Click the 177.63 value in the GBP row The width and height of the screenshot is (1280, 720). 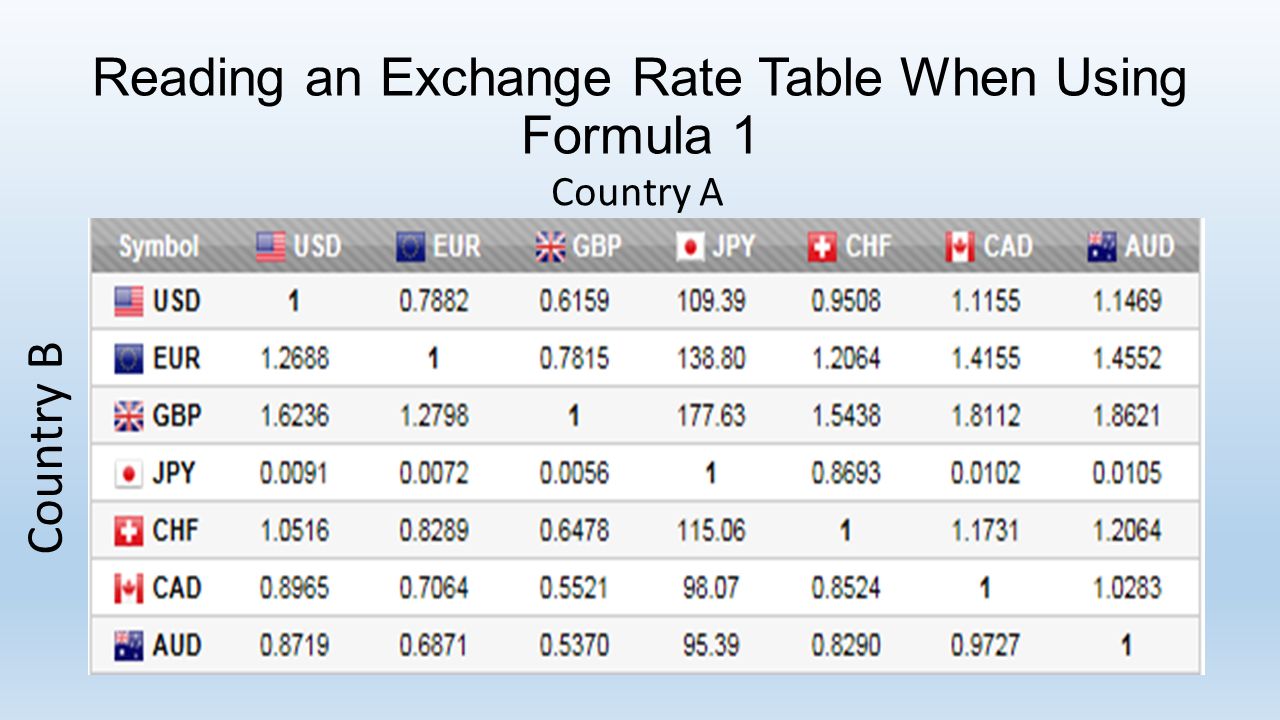pos(711,415)
